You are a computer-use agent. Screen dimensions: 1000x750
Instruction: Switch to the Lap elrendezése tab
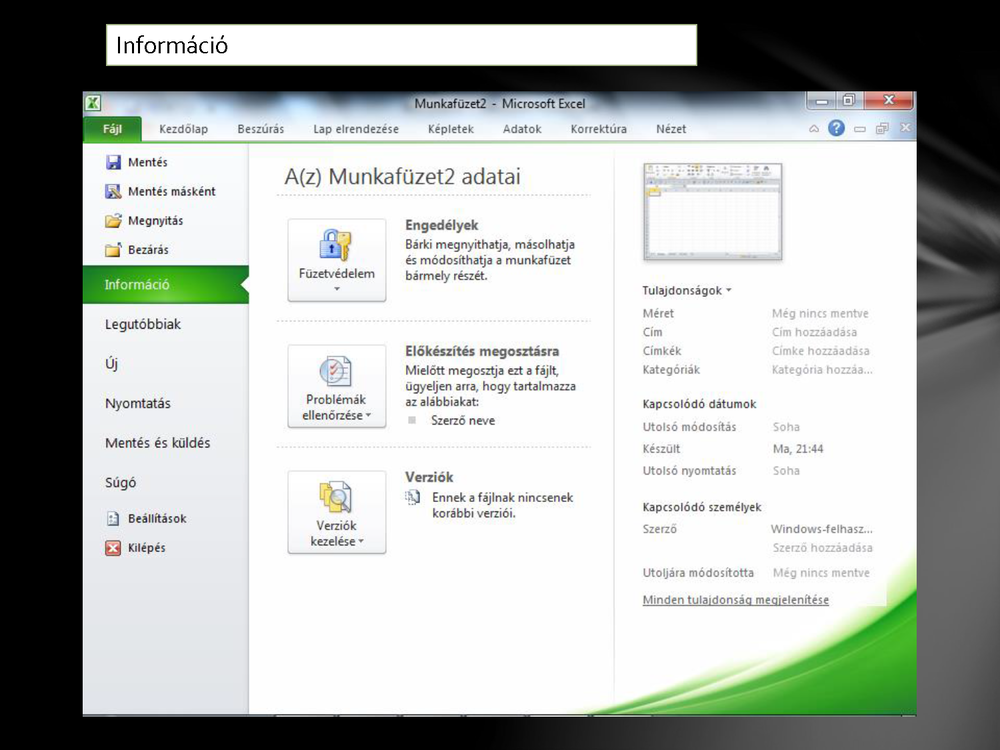pyautogui.click(x=356, y=129)
